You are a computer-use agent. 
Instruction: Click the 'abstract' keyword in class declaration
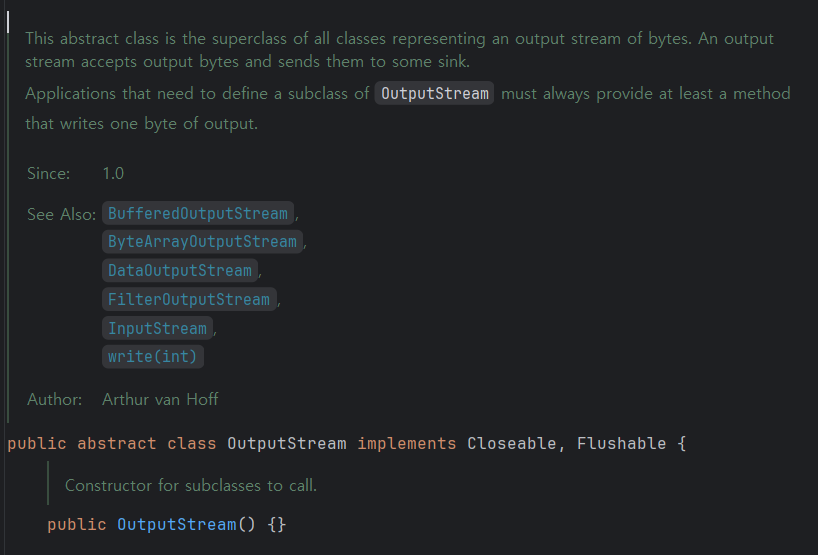(117, 443)
